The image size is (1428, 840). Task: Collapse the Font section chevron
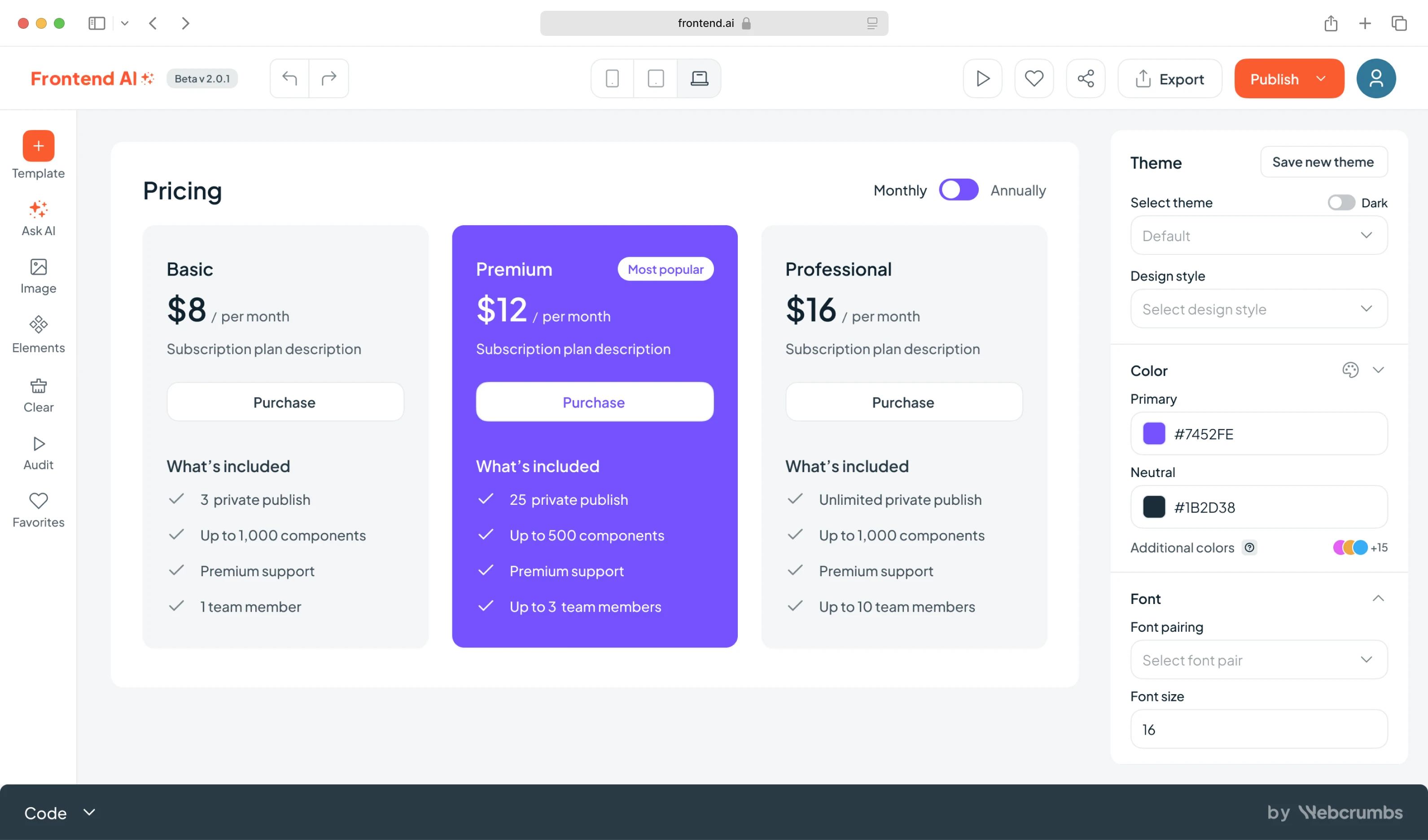tap(1378, 598)
